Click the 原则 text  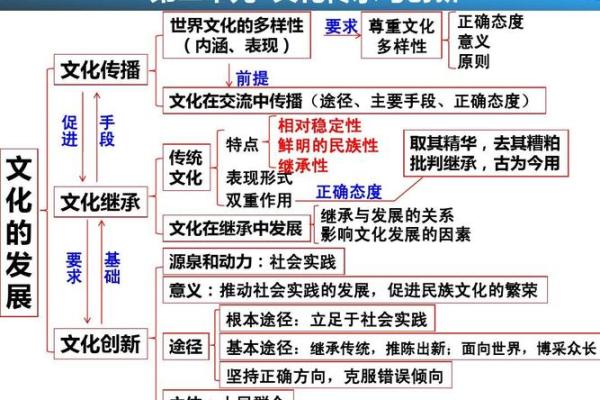pyautogui.click(x=474, y=61)
